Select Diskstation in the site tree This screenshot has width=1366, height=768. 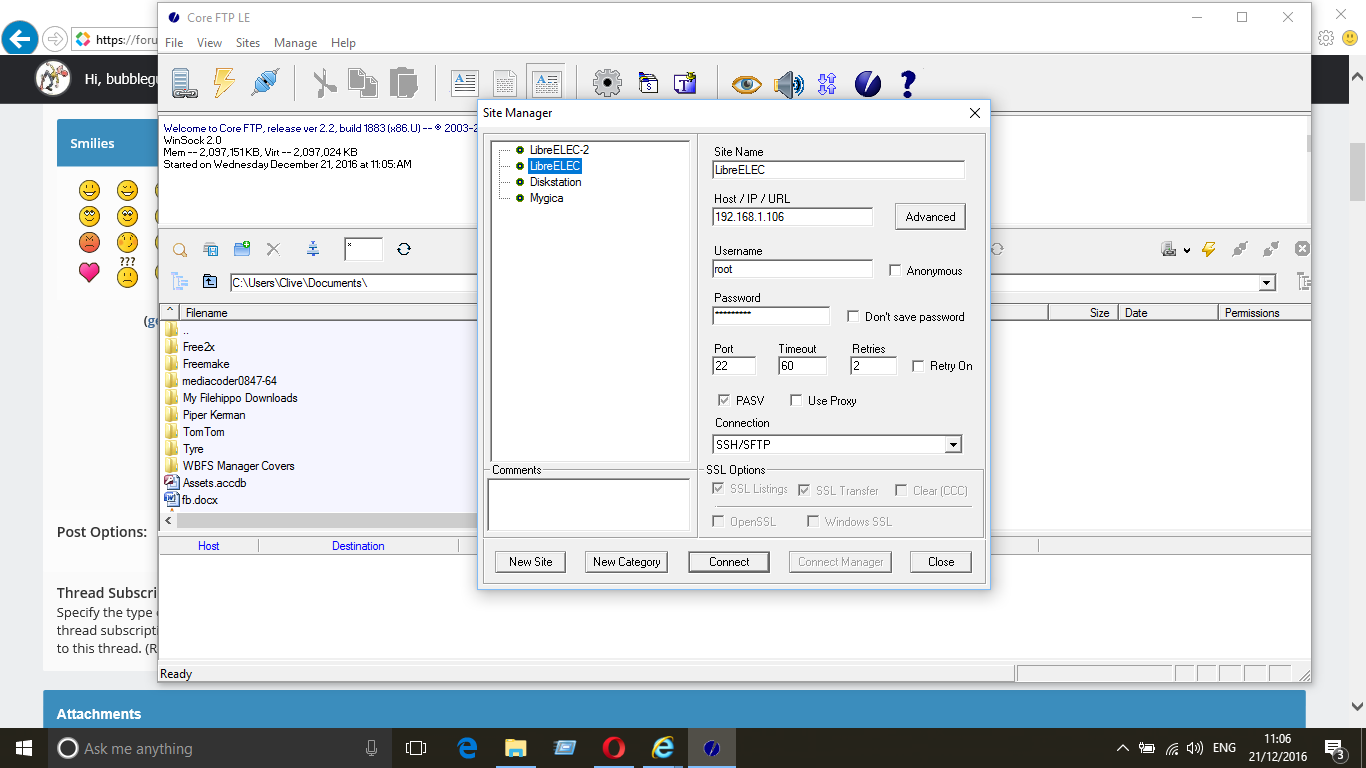pos(555,182)
